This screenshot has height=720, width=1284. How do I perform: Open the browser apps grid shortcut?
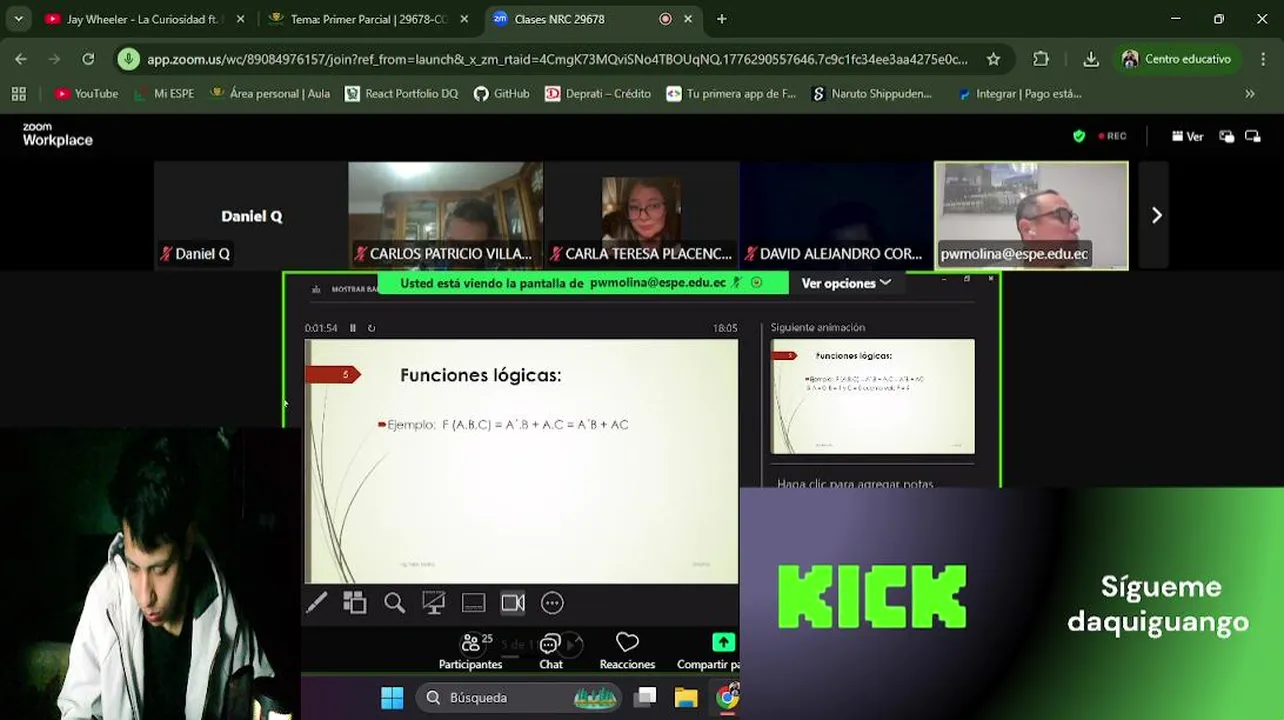point(18,94)
